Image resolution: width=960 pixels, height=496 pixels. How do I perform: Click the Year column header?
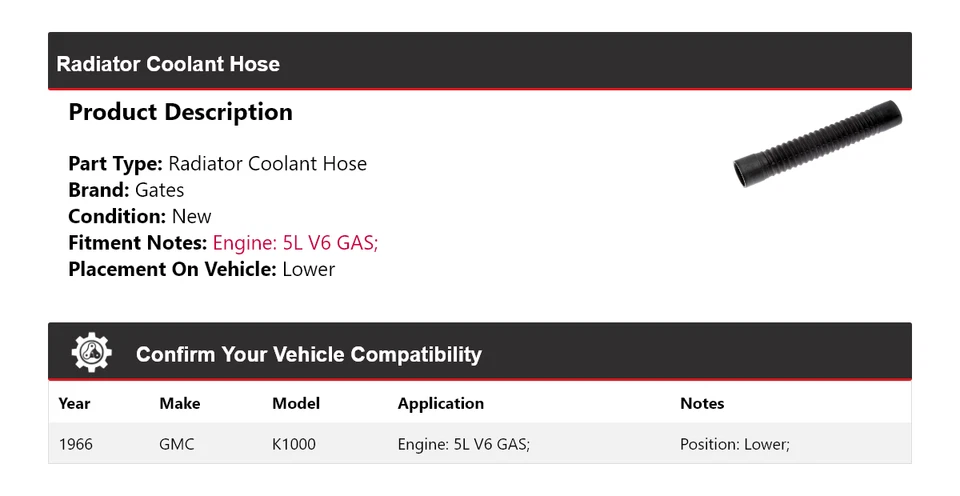click(74, 404)
